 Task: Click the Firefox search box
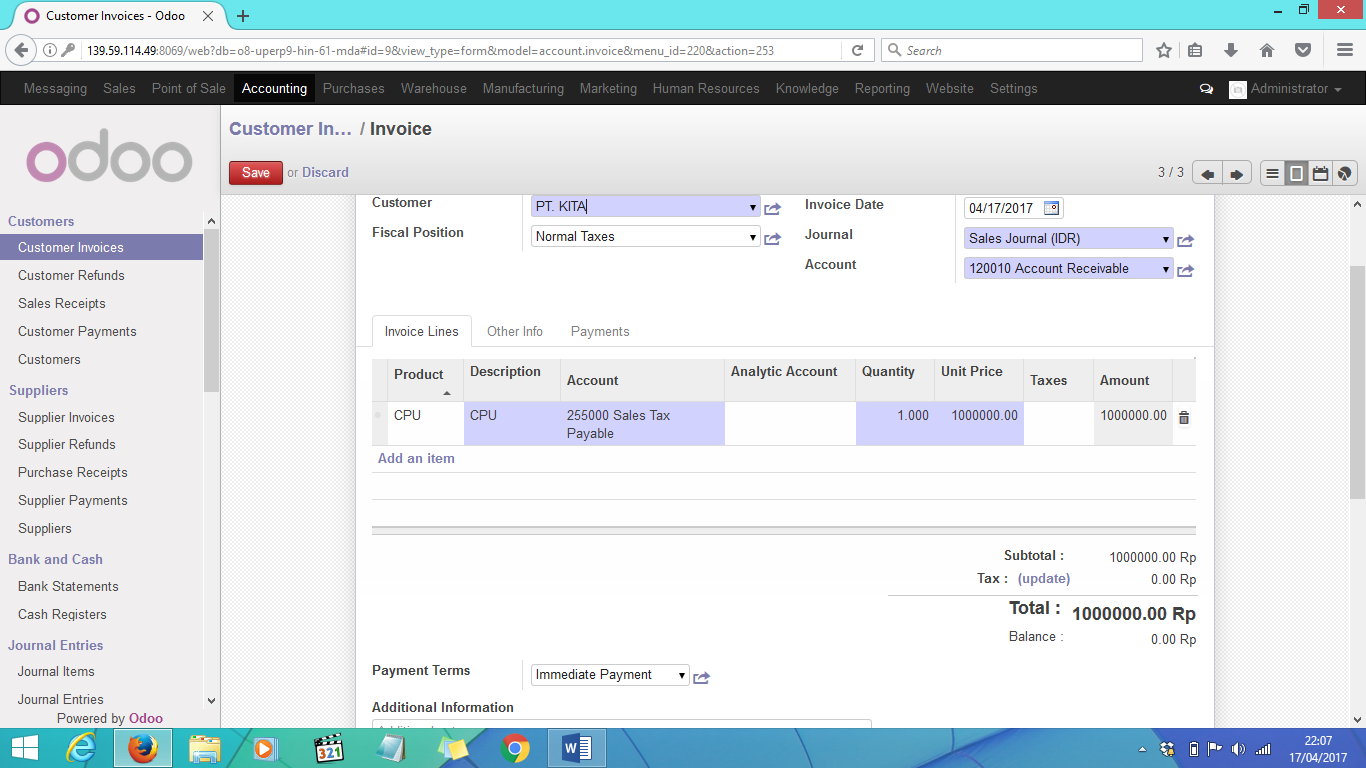tap(1012, 50)
